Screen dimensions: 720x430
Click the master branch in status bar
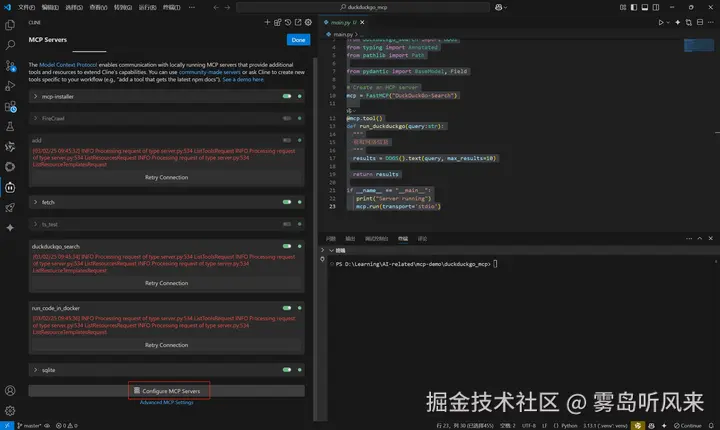click(29, 425)
